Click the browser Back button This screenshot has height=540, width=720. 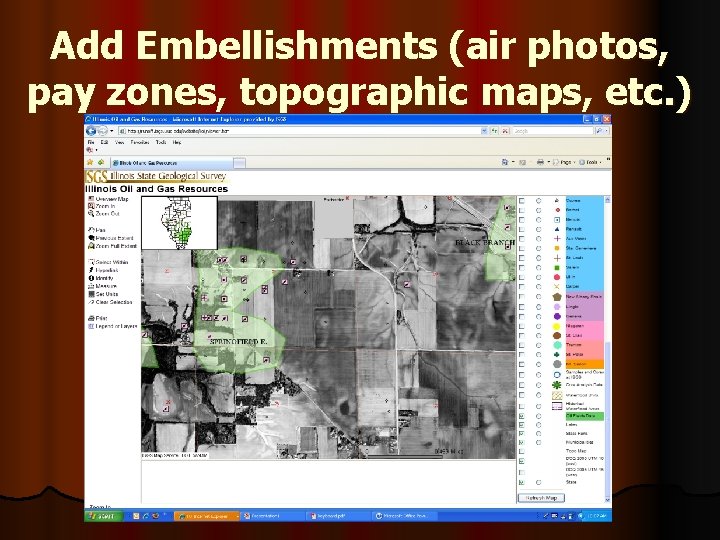point(91,131)
